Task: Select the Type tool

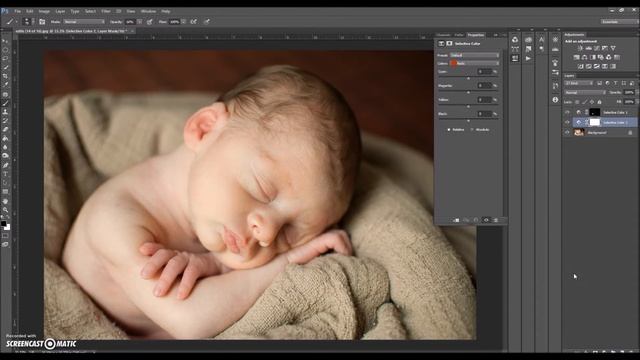Action: [x=5, y=174]
